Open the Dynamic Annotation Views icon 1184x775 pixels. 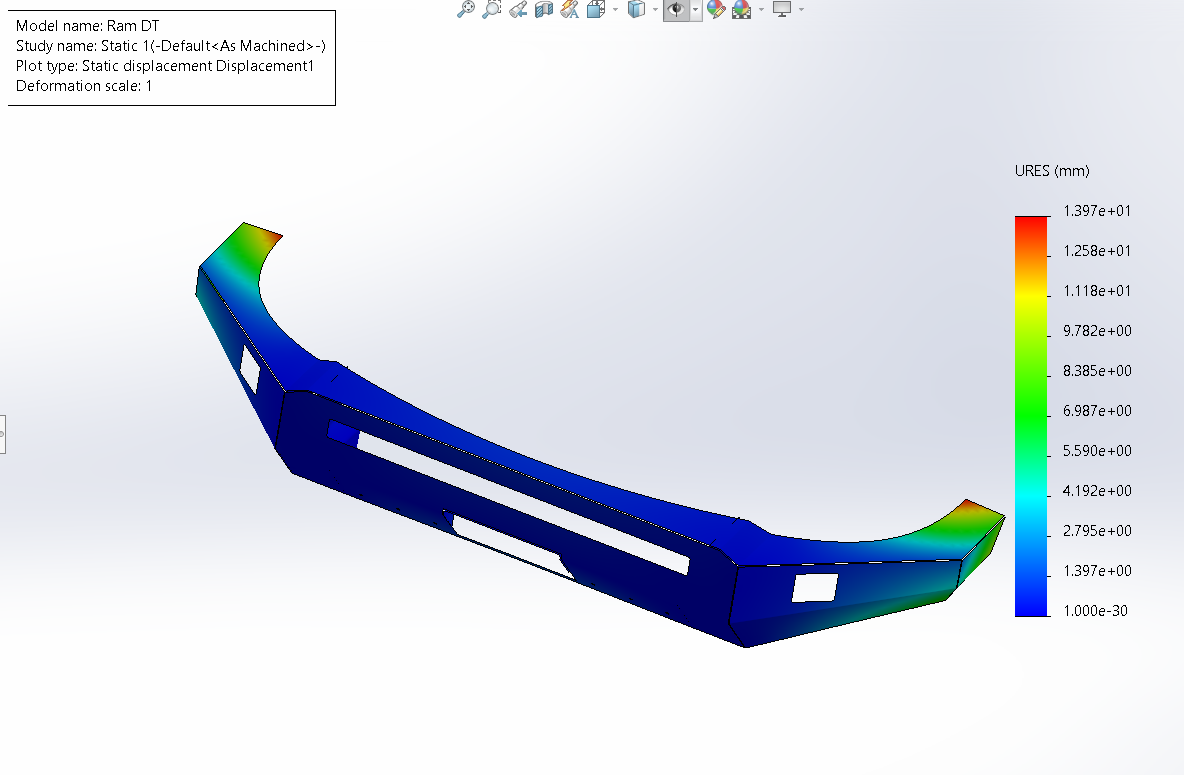(570, 9)
